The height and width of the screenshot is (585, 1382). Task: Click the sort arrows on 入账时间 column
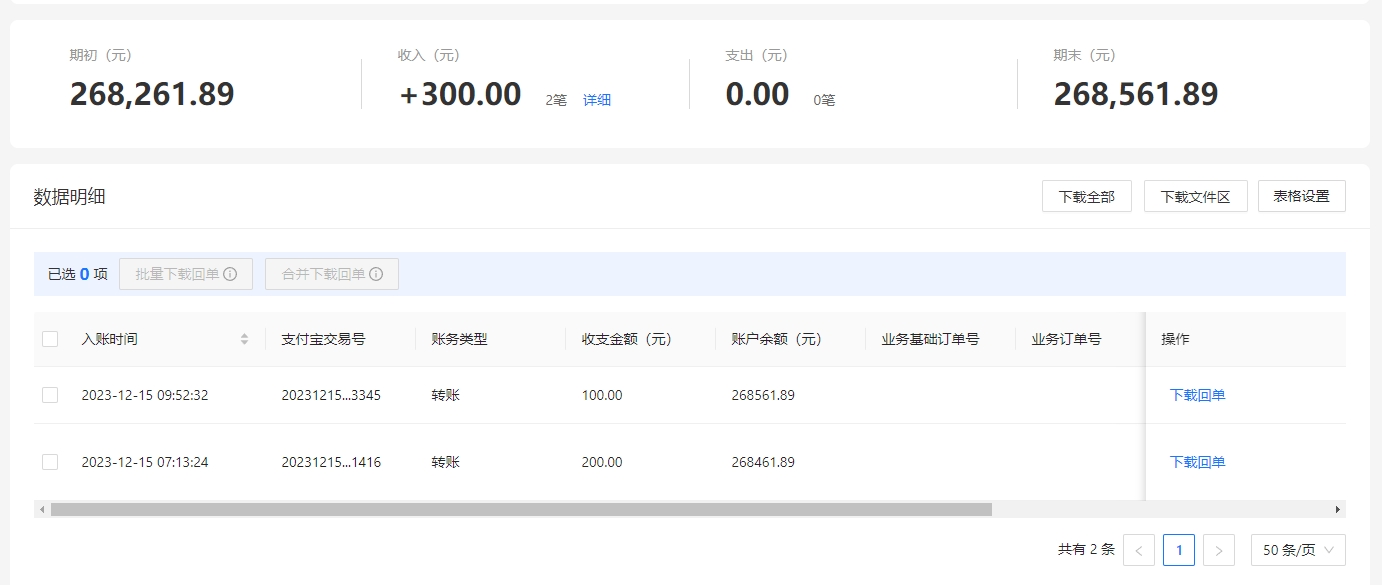244,339
